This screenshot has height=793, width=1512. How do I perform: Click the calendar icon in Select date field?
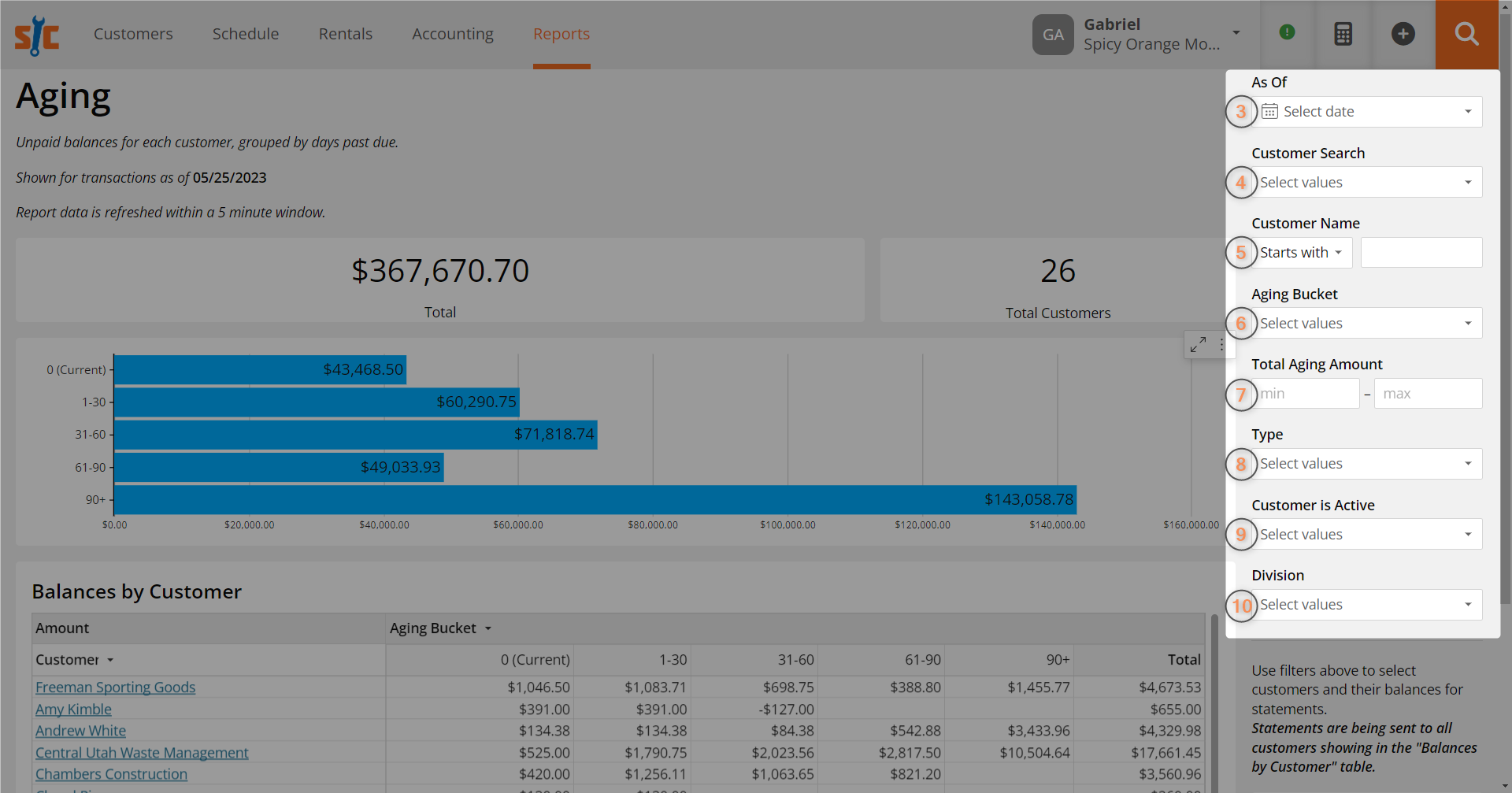pyautogui.click(x=1269, y=111)
